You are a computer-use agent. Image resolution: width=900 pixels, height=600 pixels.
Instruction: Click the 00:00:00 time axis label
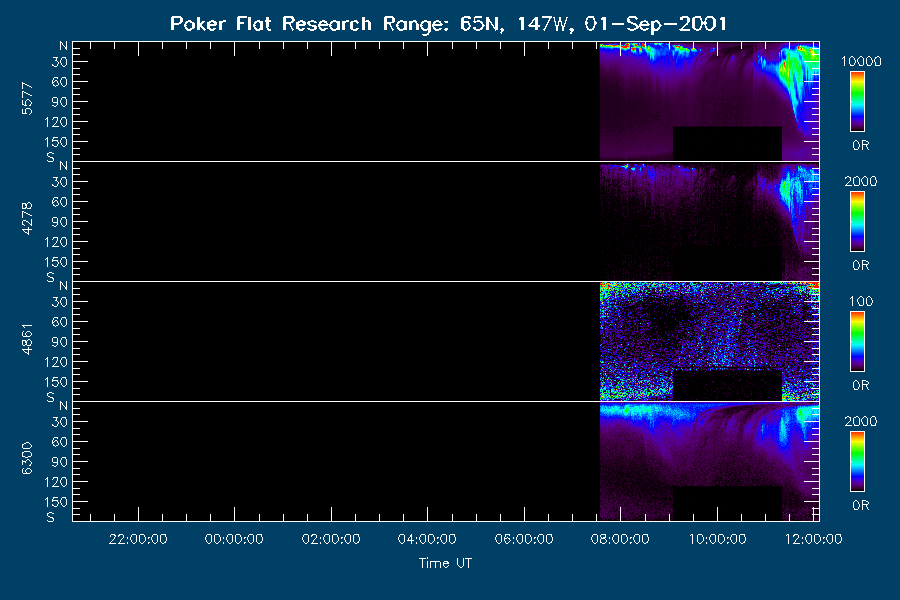click(x=234, y=539)
